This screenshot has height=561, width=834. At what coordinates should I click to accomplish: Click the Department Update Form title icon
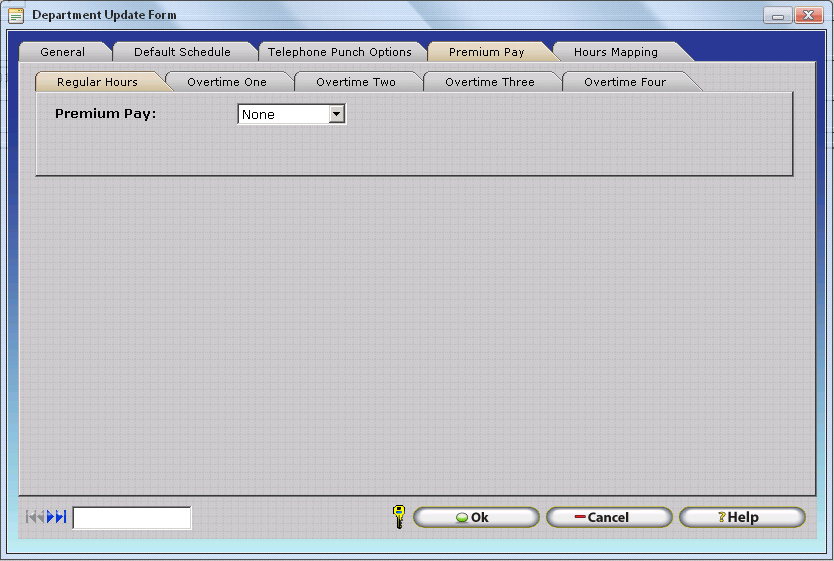pos(16,15)
